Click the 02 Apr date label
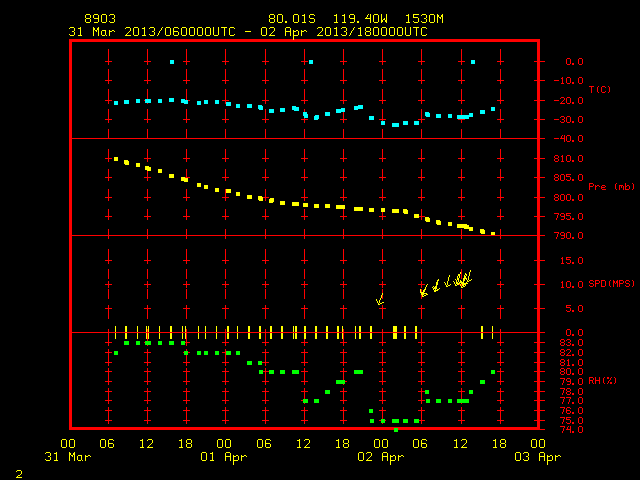 tap(380, 457)
